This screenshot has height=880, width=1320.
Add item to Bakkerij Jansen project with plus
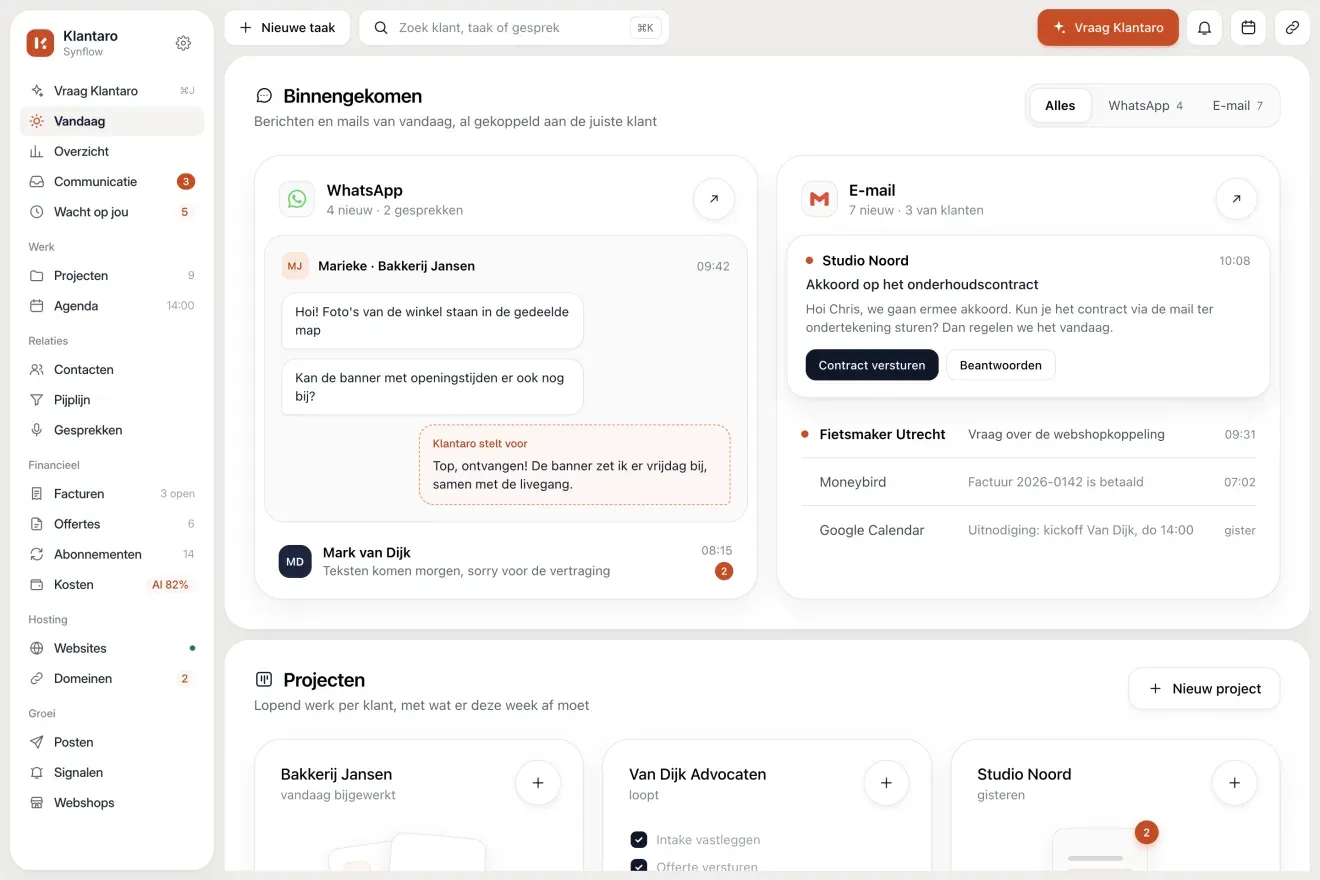[538, 783]
